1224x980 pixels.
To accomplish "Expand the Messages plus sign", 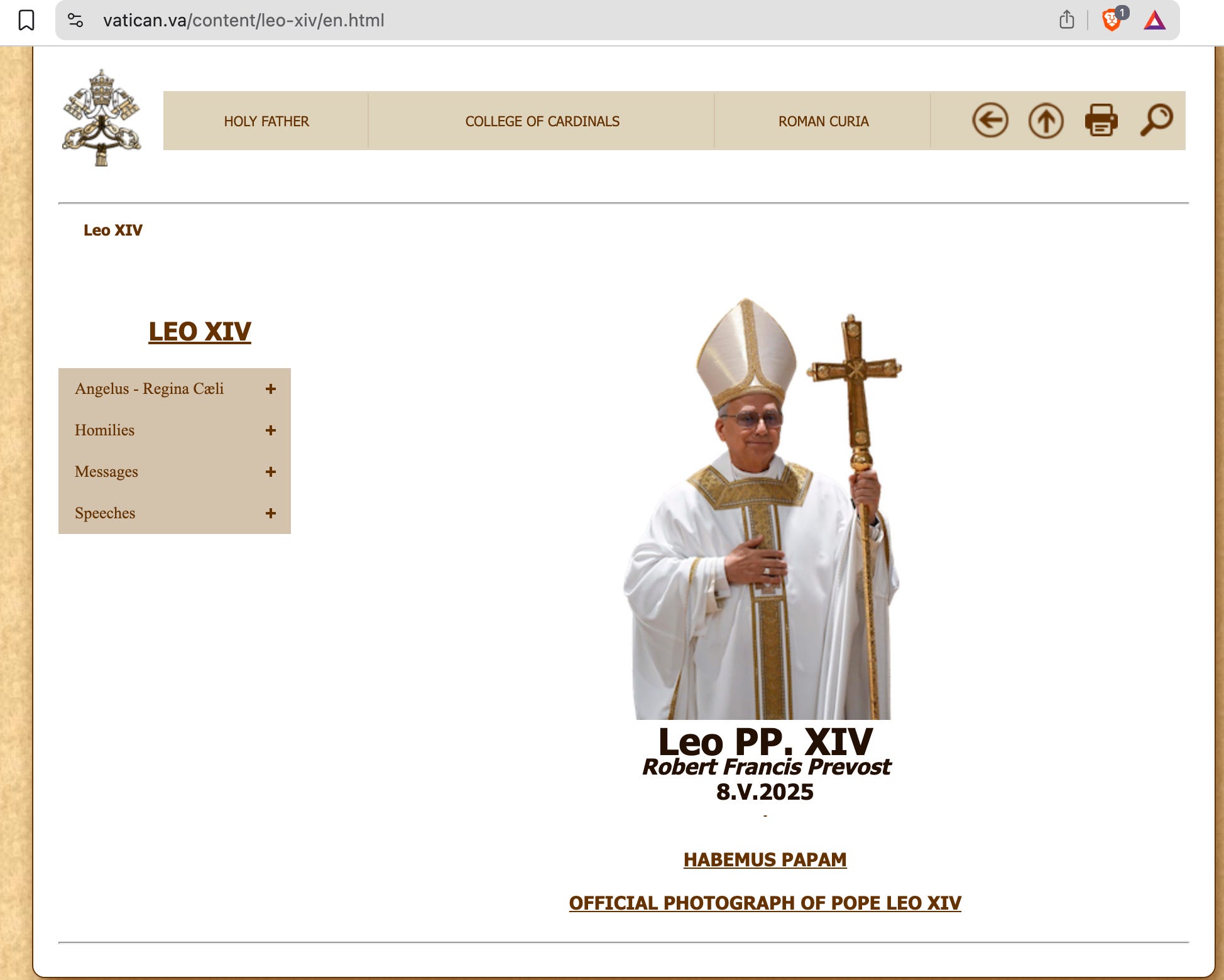I will point(271,472).
